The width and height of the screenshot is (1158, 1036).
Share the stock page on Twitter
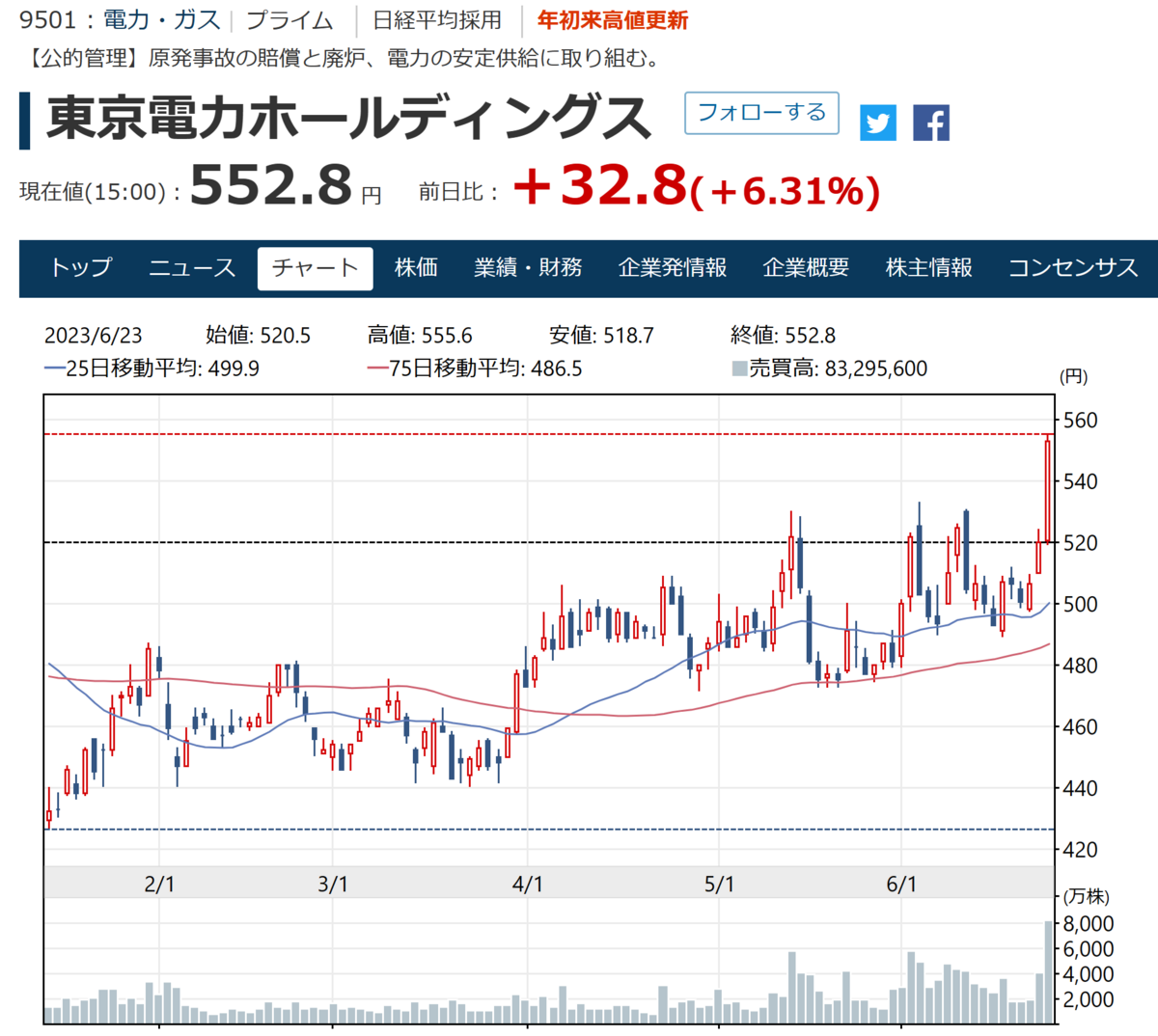click(878, 123)
